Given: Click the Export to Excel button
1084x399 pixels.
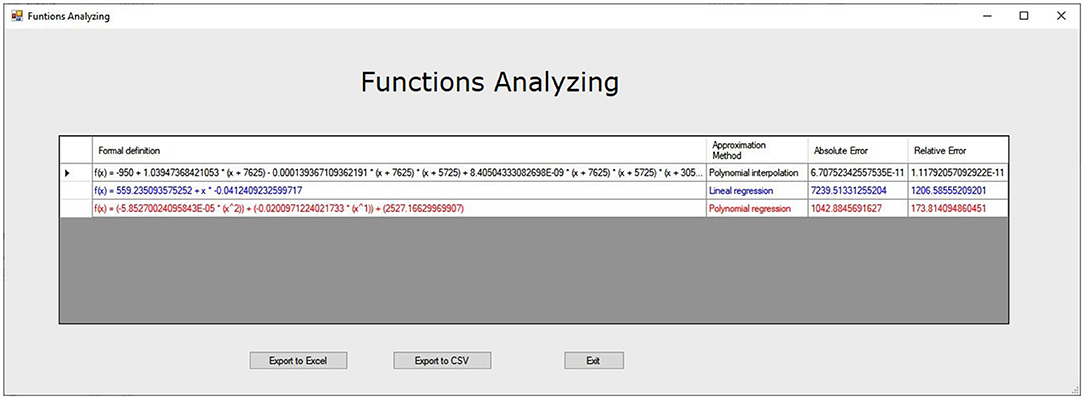Looking at the screenshot, I should 298,360.
